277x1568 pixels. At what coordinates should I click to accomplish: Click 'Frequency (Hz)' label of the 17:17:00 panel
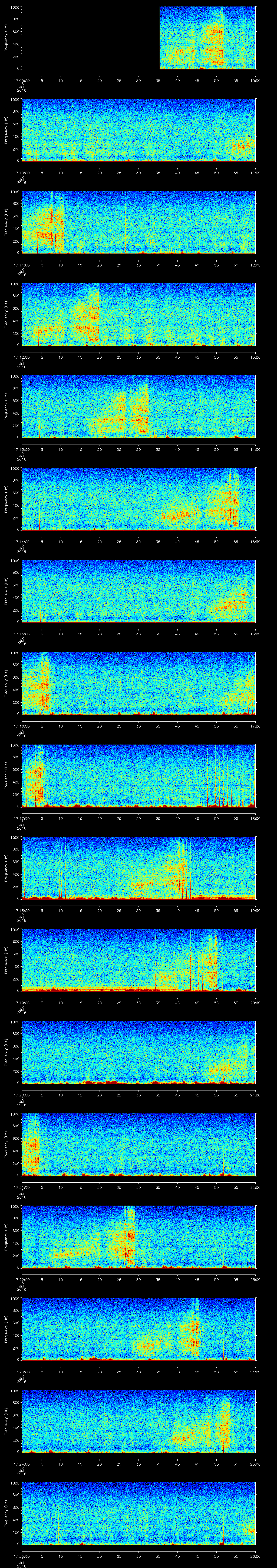(6, 776)
